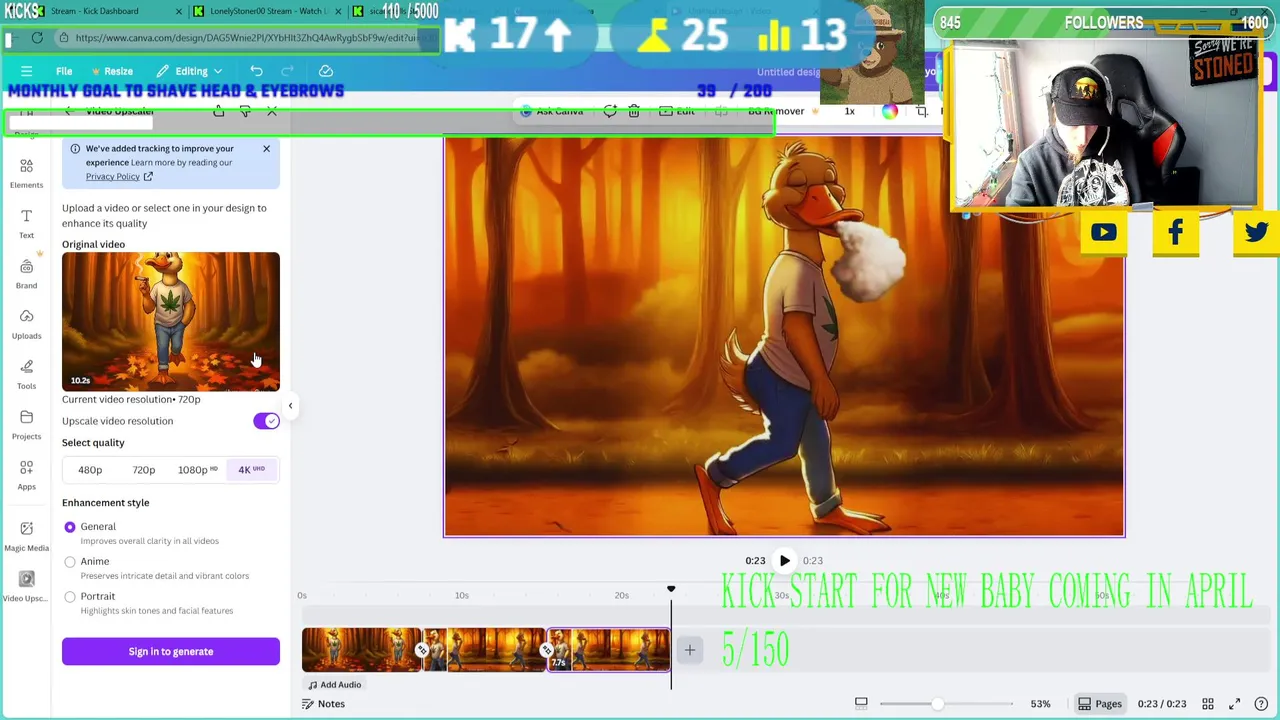This screenshot has width=1280, height=720.
Task: Open the File menu
Action: tap(64, 71)
